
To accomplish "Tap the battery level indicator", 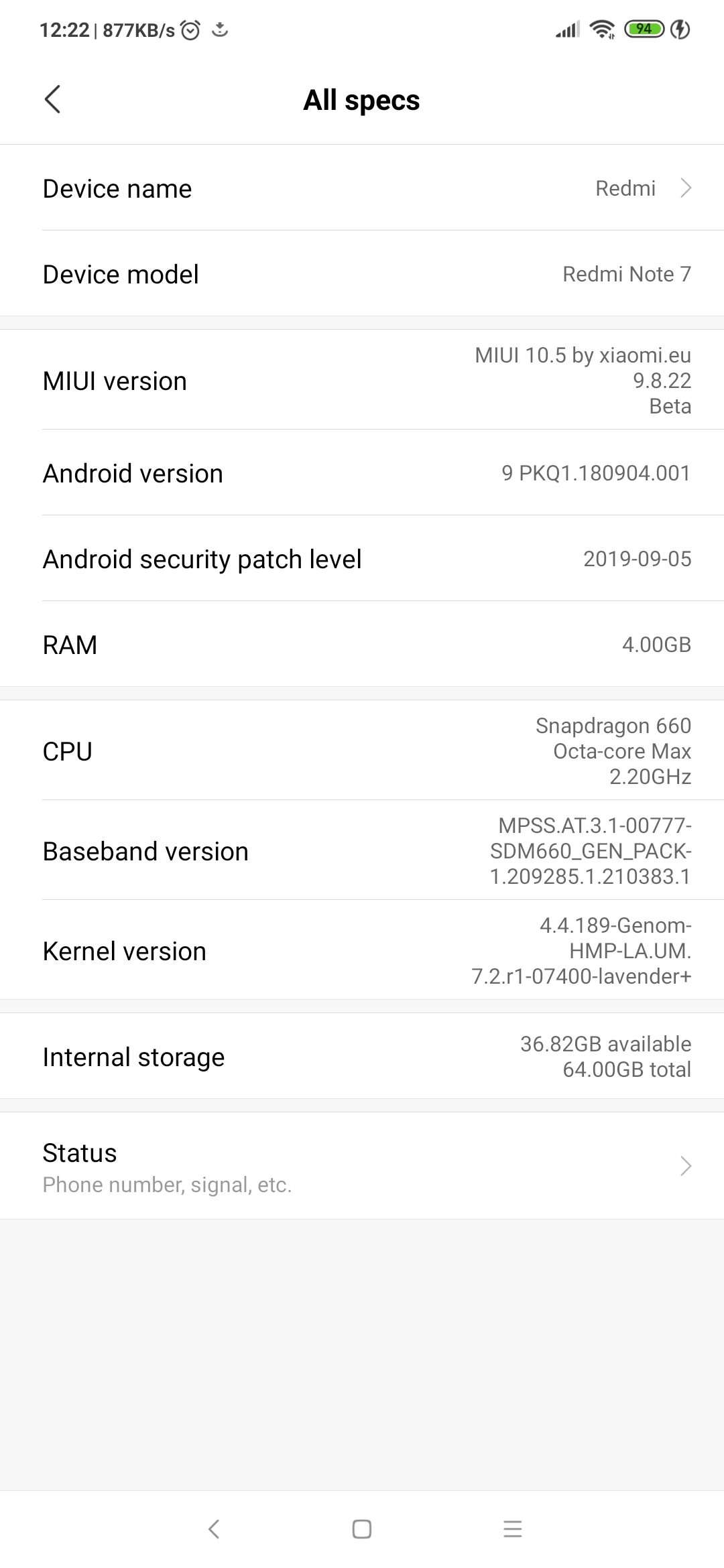I will pos(644,29).
